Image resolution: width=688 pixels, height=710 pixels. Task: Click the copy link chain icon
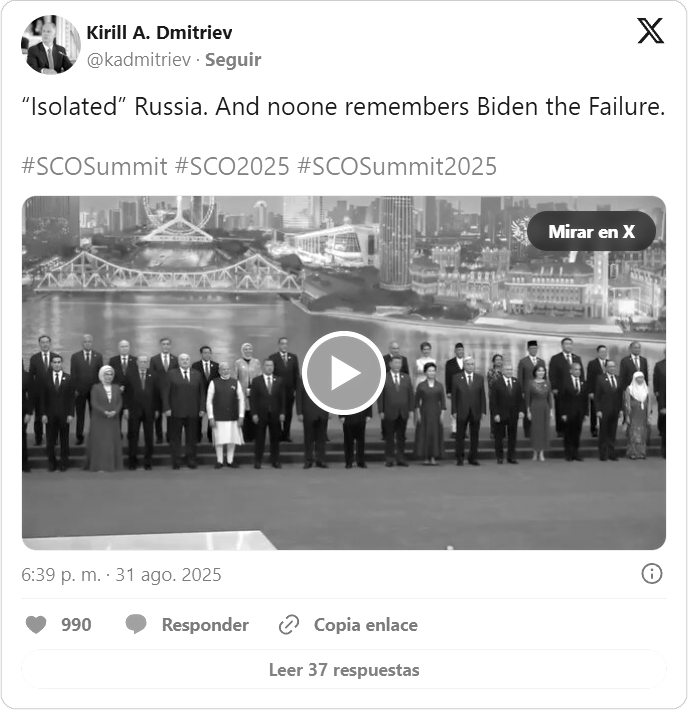[289, 625]
